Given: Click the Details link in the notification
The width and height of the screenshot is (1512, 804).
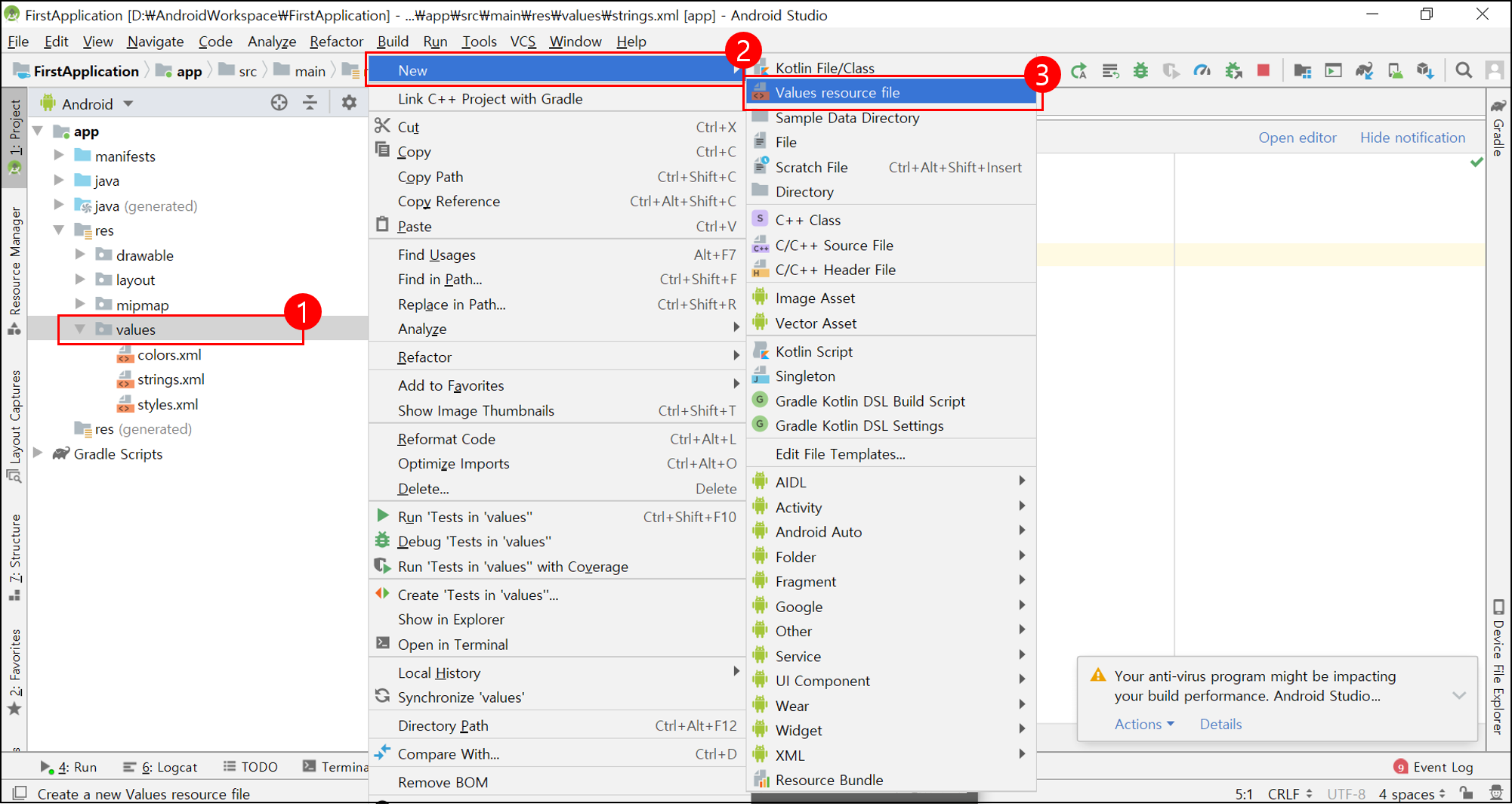Looking at the screenshot, I should click(x=1220, y=724).
